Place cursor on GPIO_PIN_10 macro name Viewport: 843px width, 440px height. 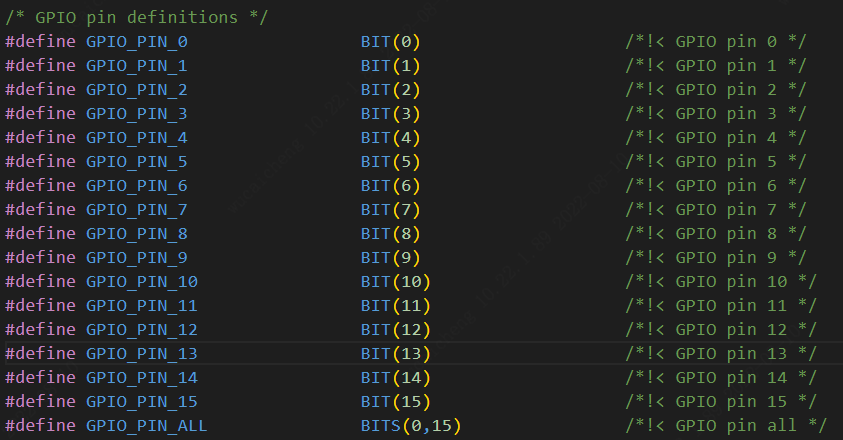click(141, 282)
